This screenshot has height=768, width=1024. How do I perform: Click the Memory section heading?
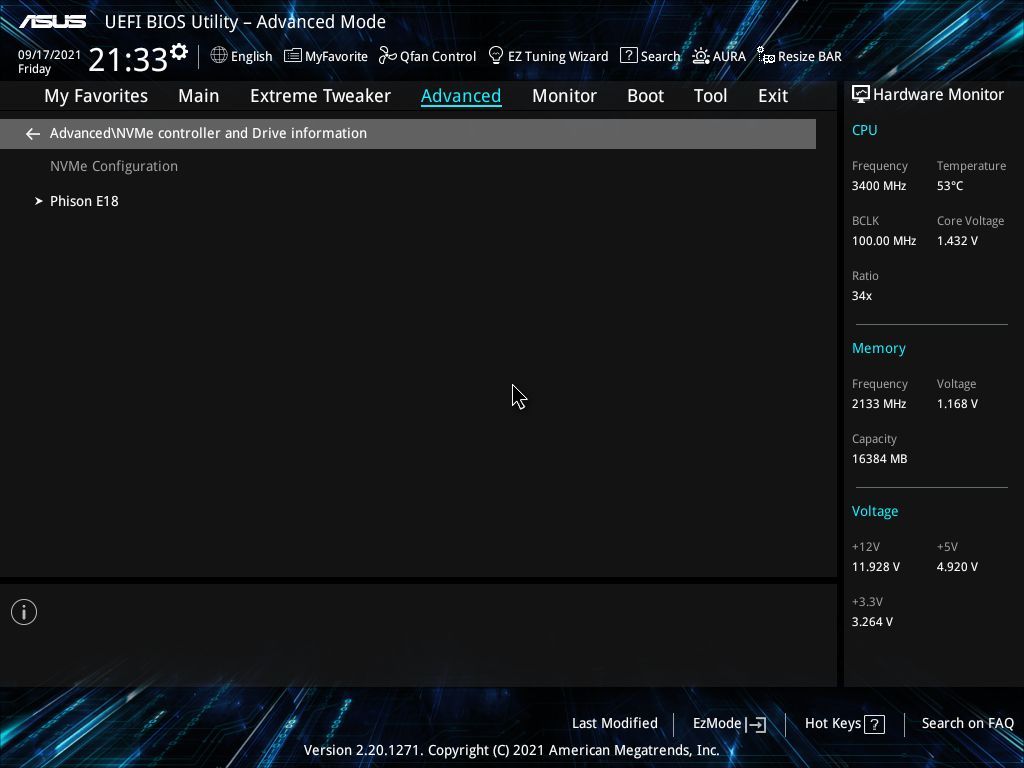pyautogui.click(x=878, y=349)
